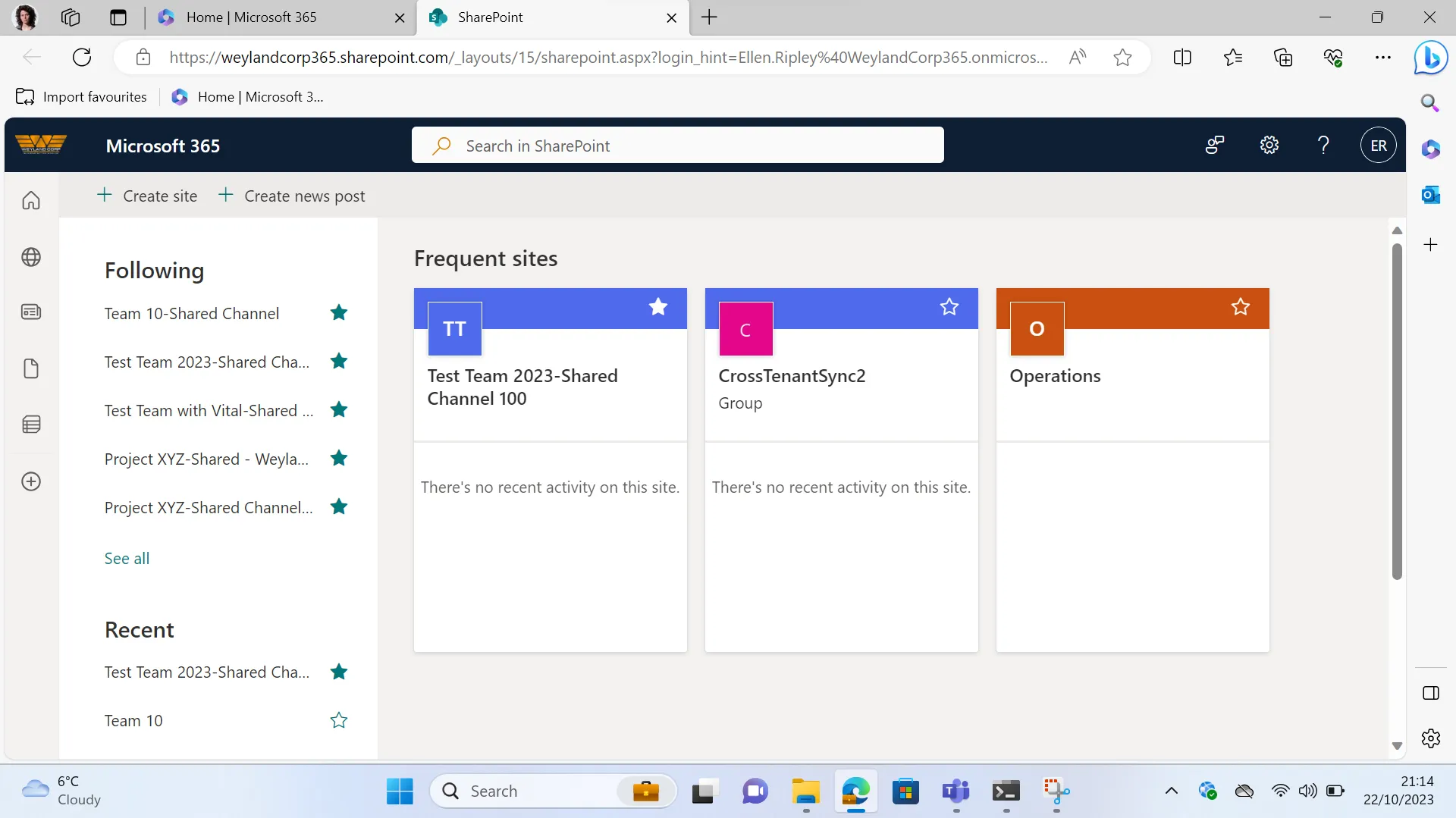Click the browser address bar URL
The height and width of the screenshot is (818, 1456).
coord(608,57)
